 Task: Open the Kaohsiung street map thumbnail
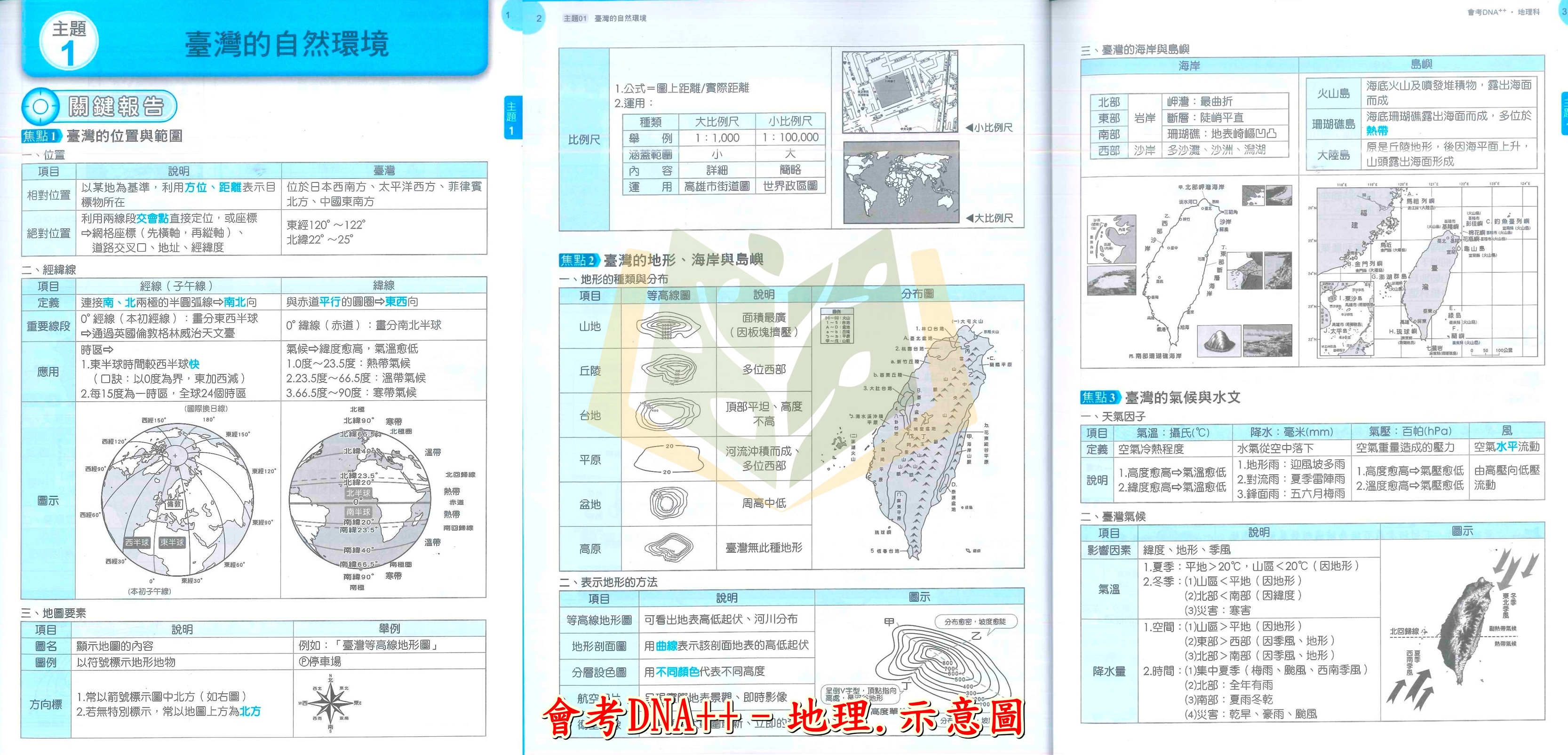[899, 92]
